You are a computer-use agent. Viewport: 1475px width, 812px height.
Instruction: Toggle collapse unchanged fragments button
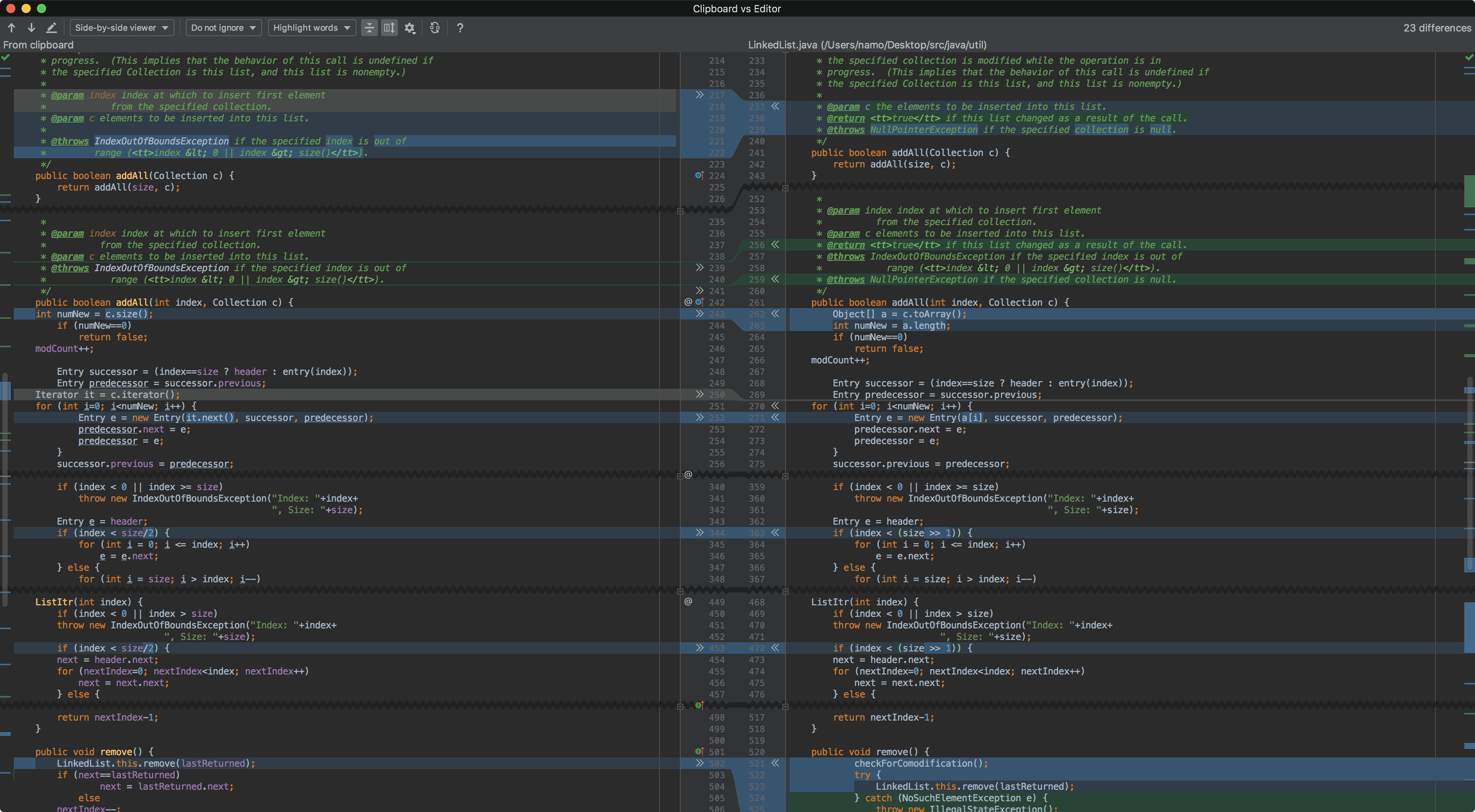369,28
